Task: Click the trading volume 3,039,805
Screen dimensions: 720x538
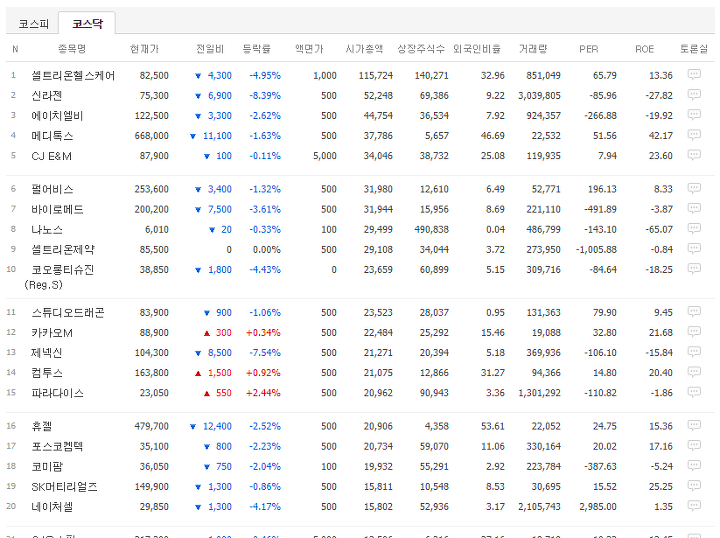Action: 540,95
